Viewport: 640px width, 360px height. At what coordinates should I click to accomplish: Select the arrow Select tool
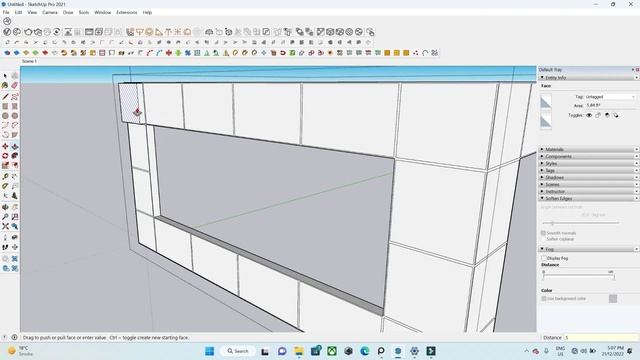coord(5,76)
